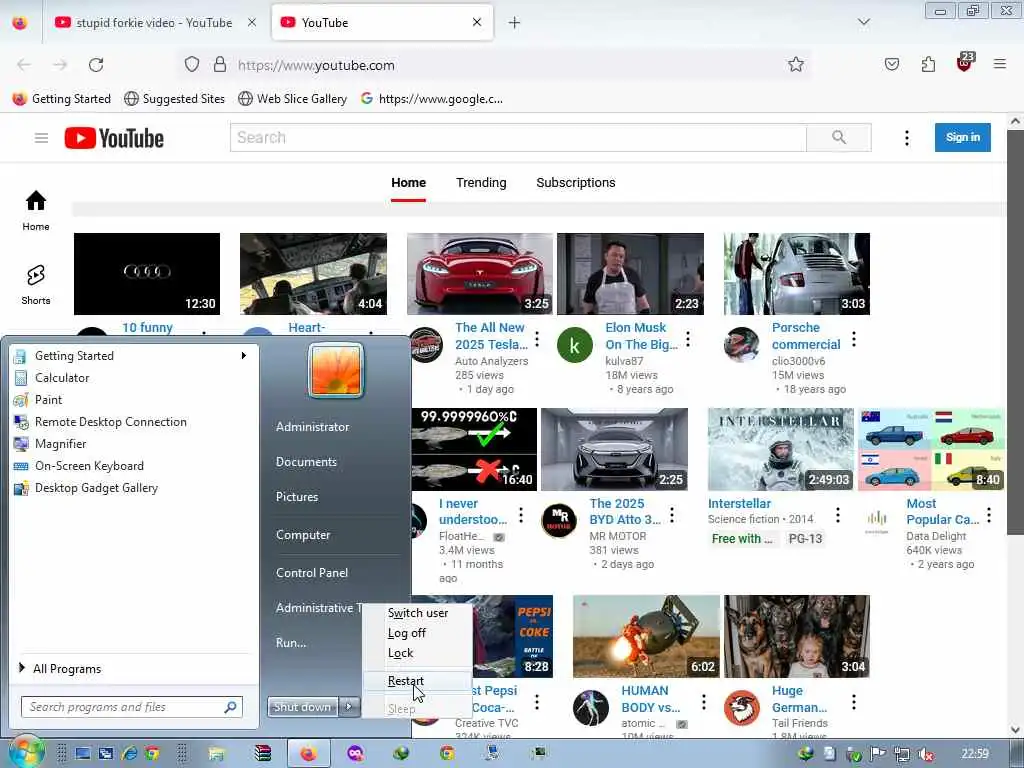
Task: Choose Switch user from the power menu
Action: tap(417, 613)
